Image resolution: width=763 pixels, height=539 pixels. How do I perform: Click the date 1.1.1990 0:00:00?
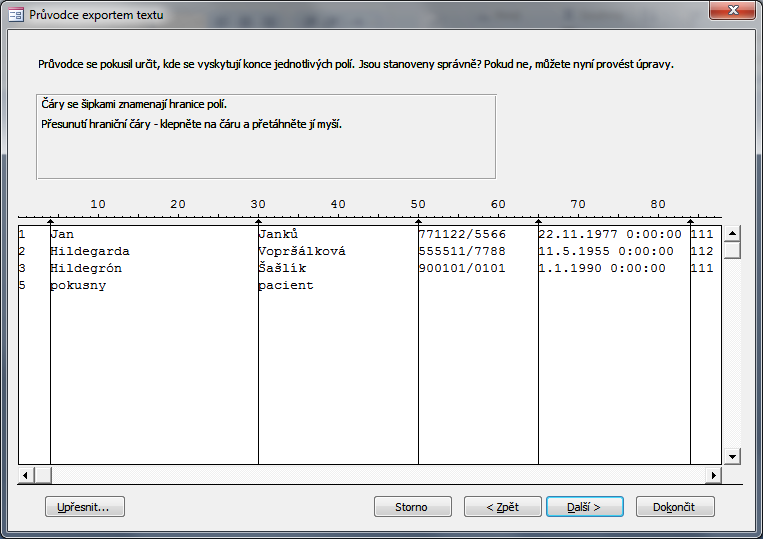(x=602, y=268)
